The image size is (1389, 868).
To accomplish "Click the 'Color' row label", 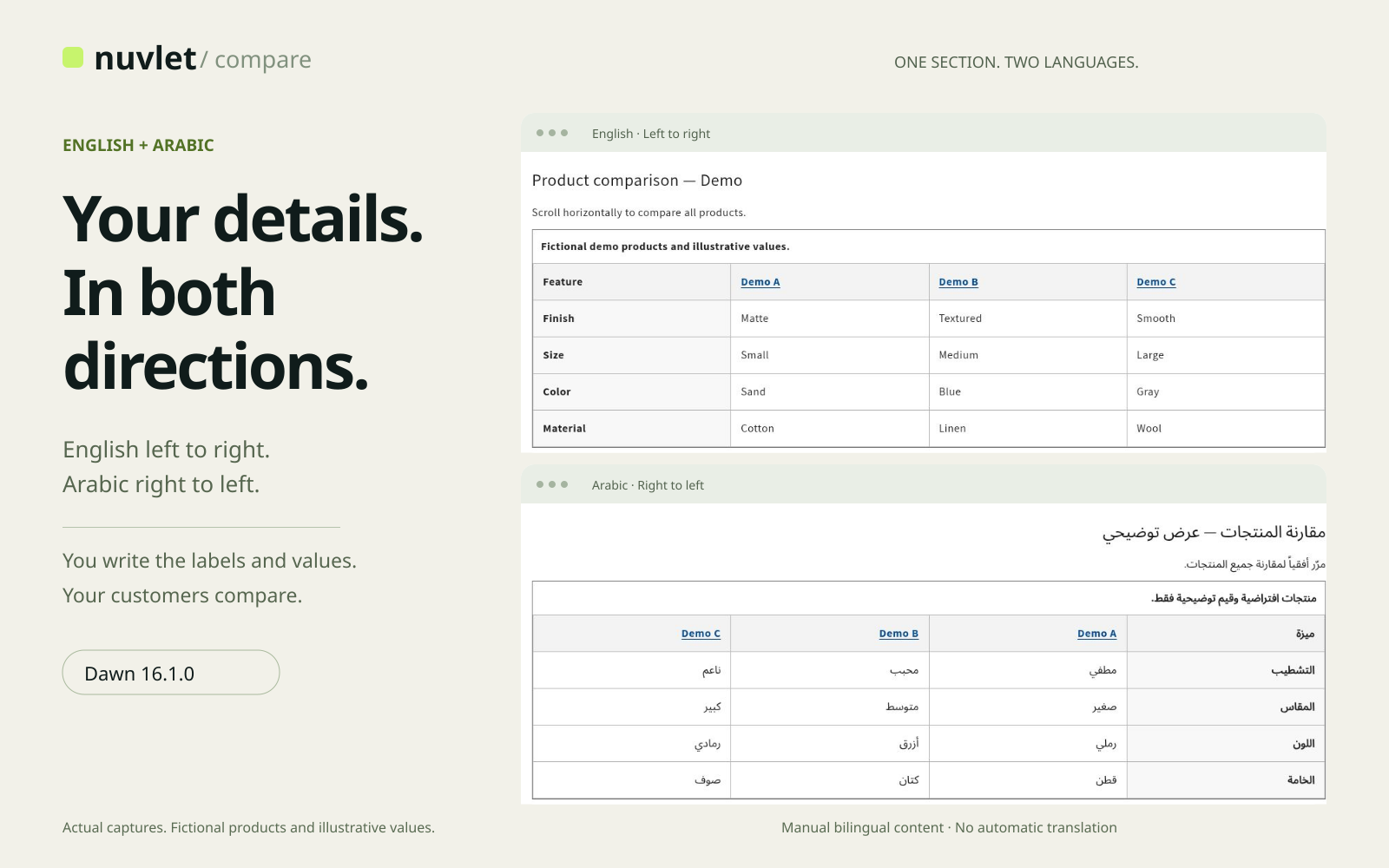I will click(632, 391).
